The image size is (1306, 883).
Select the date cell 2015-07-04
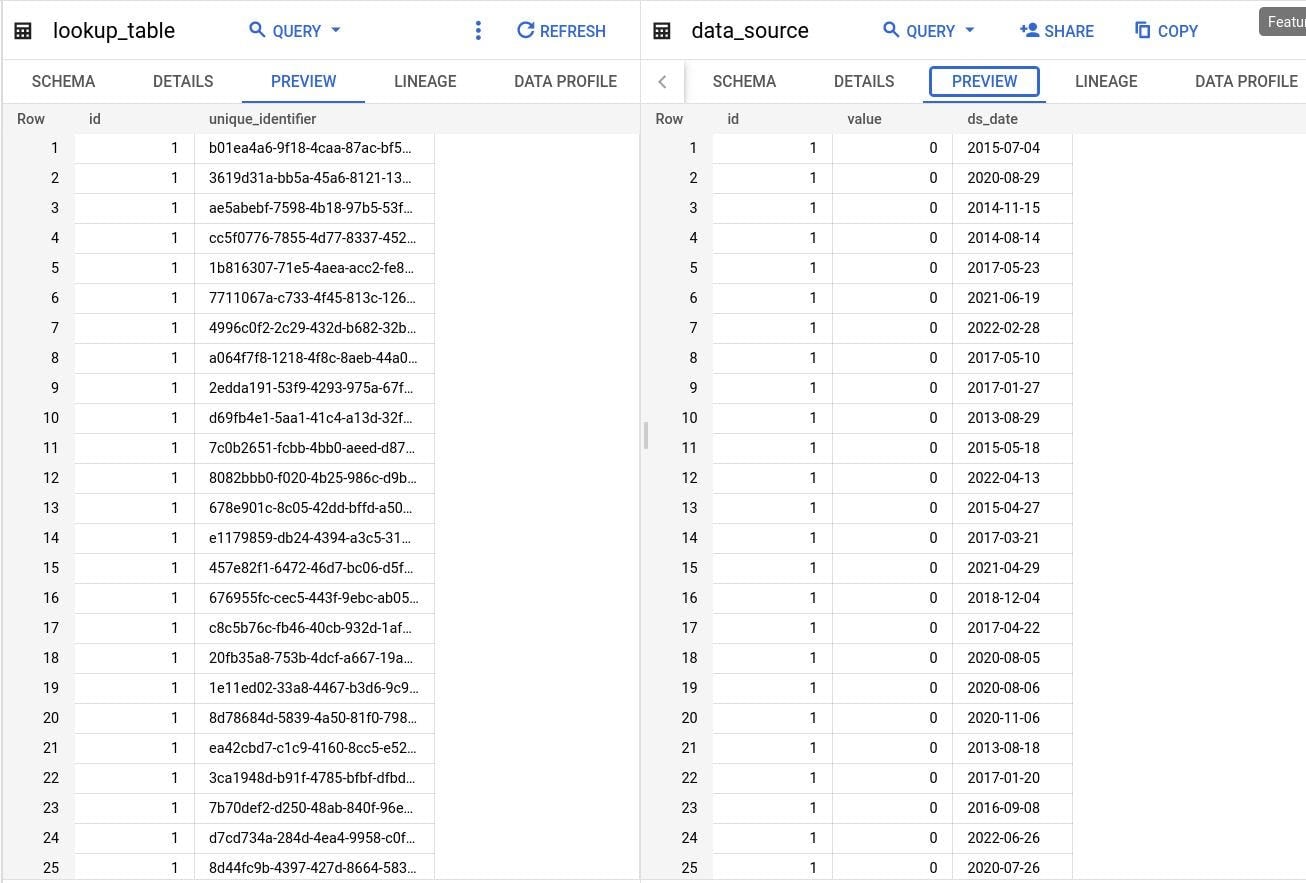(x=1012, y=148)
